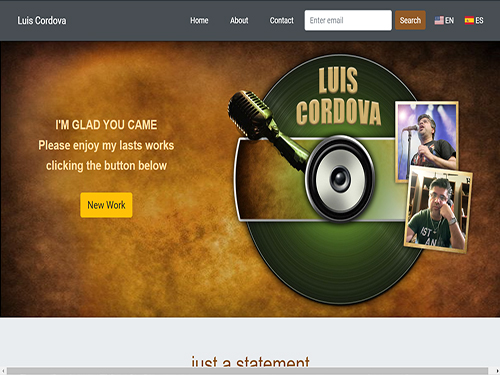Screen dimensions: 500x375
Task: Click the speaker graphic on the record
Action: (340, 178)
